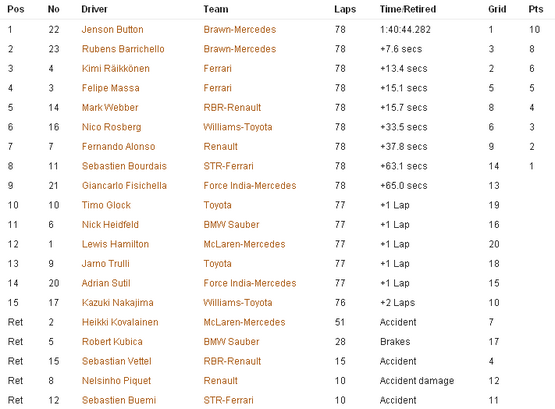Open BMW Sauber link beside Nick Heidfeld
Image resolution: width=555 pixels, height=409 pixels.
[x=231, y=225]
